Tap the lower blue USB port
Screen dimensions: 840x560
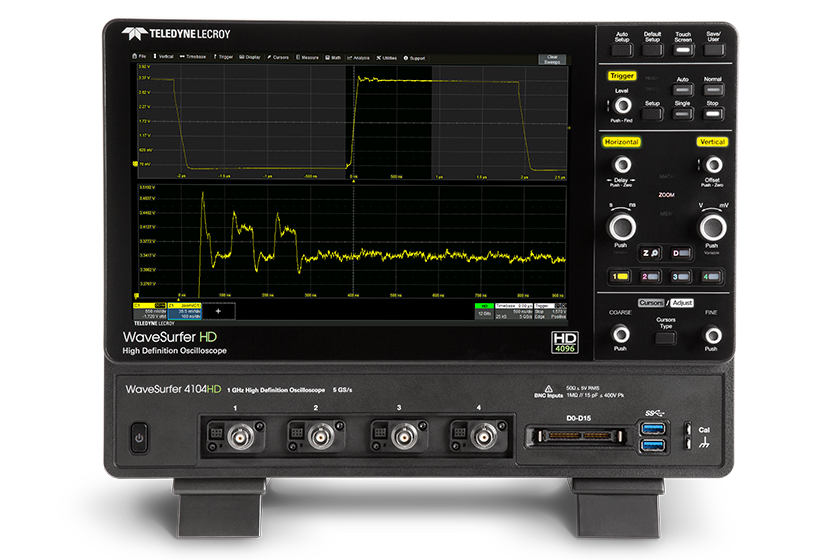click(x=653, y=445)
